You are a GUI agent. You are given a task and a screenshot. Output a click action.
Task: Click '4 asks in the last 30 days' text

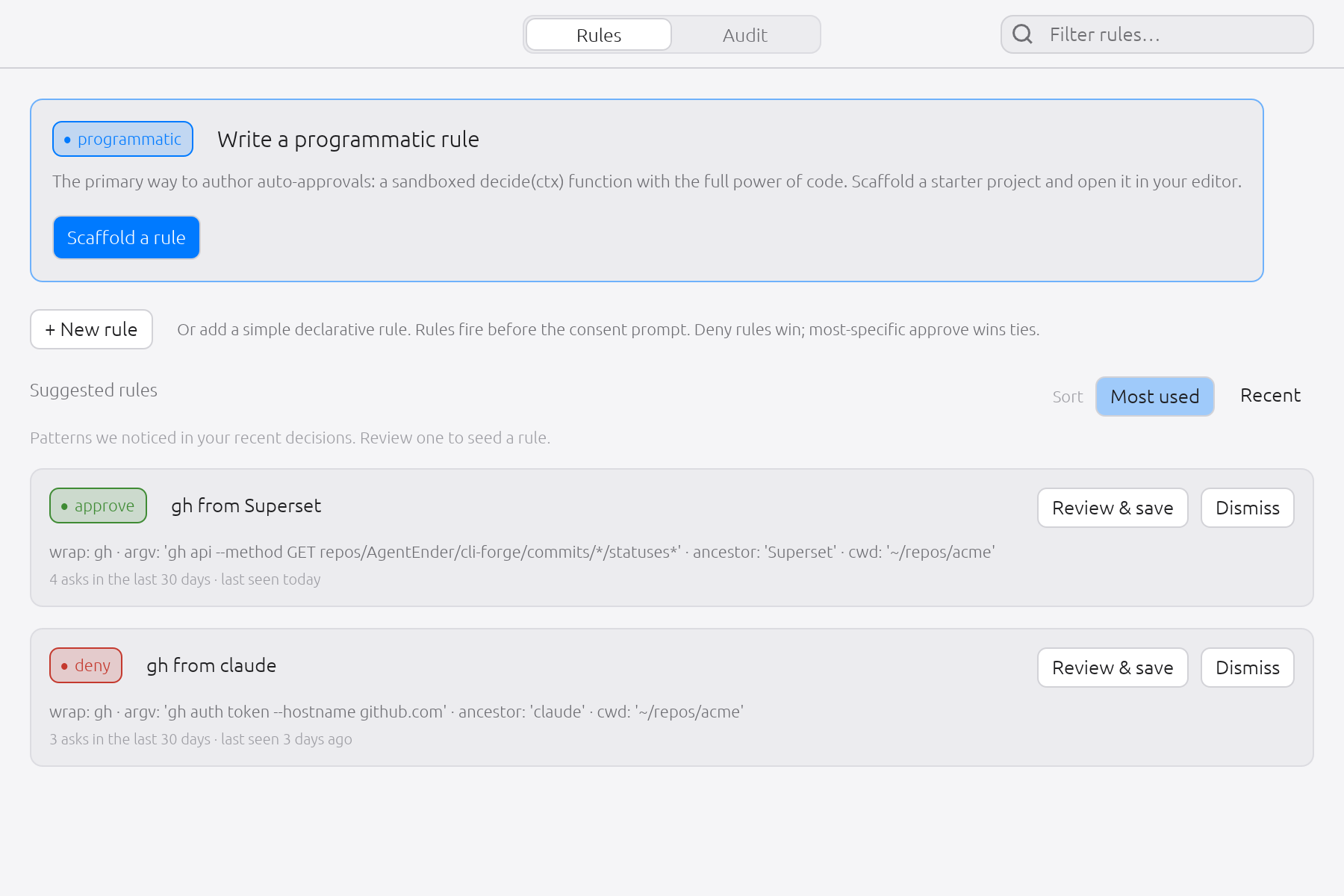tap(130, 579)
